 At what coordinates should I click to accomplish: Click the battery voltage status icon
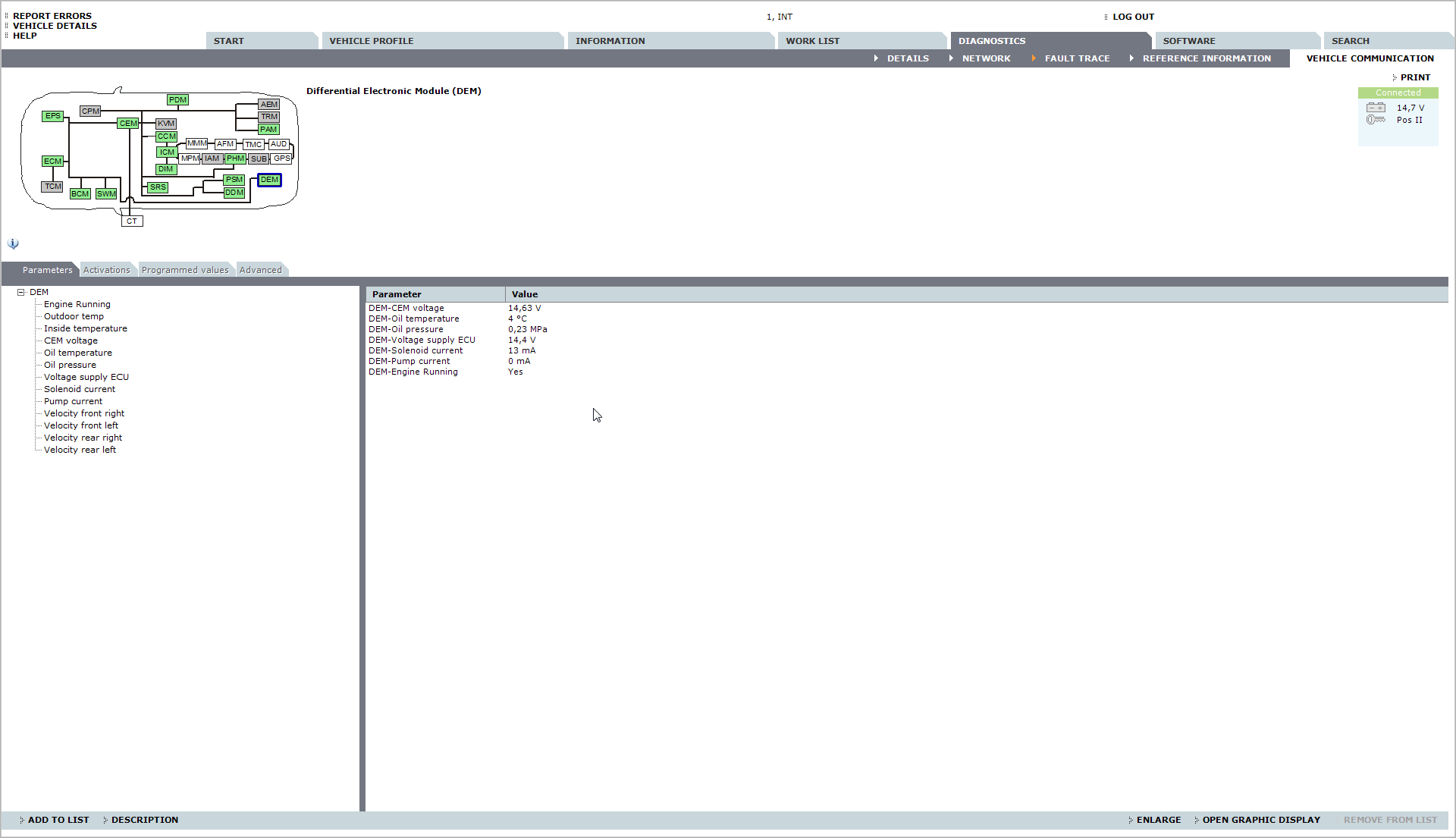[x=1376, y=108]
